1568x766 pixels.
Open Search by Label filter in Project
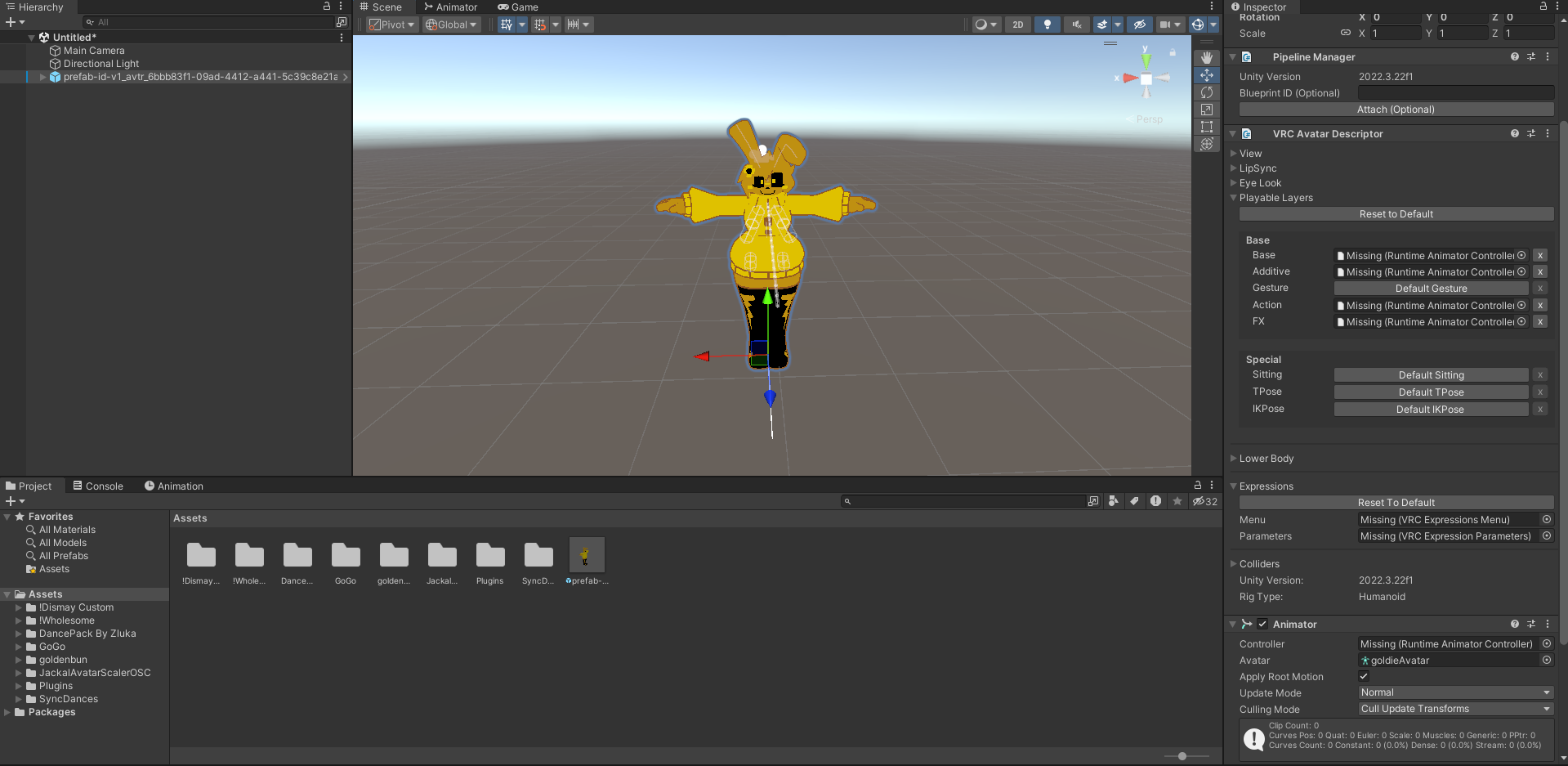pyautogui.click(x=1134, y=501)
